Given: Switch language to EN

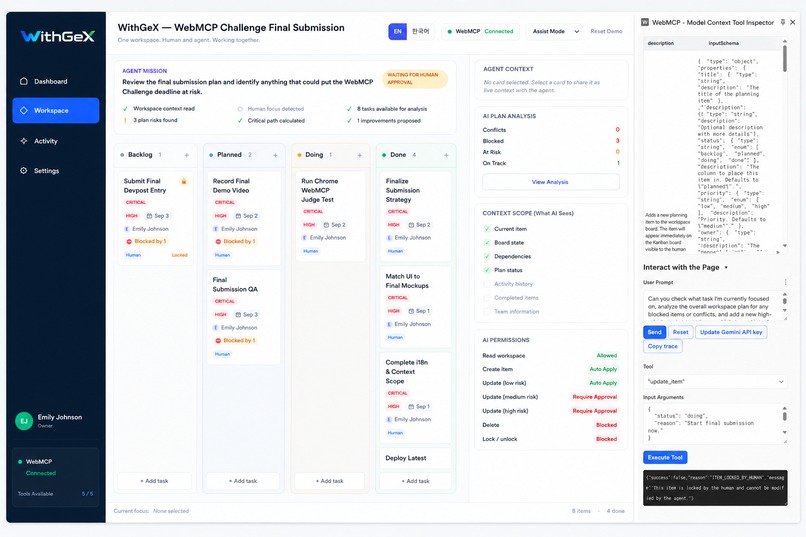Looking at the screenshot, I should click(397, 31).
